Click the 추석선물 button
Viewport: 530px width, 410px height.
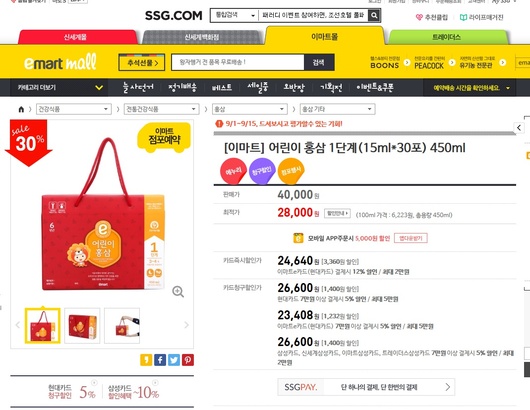[x=142, y=63]
